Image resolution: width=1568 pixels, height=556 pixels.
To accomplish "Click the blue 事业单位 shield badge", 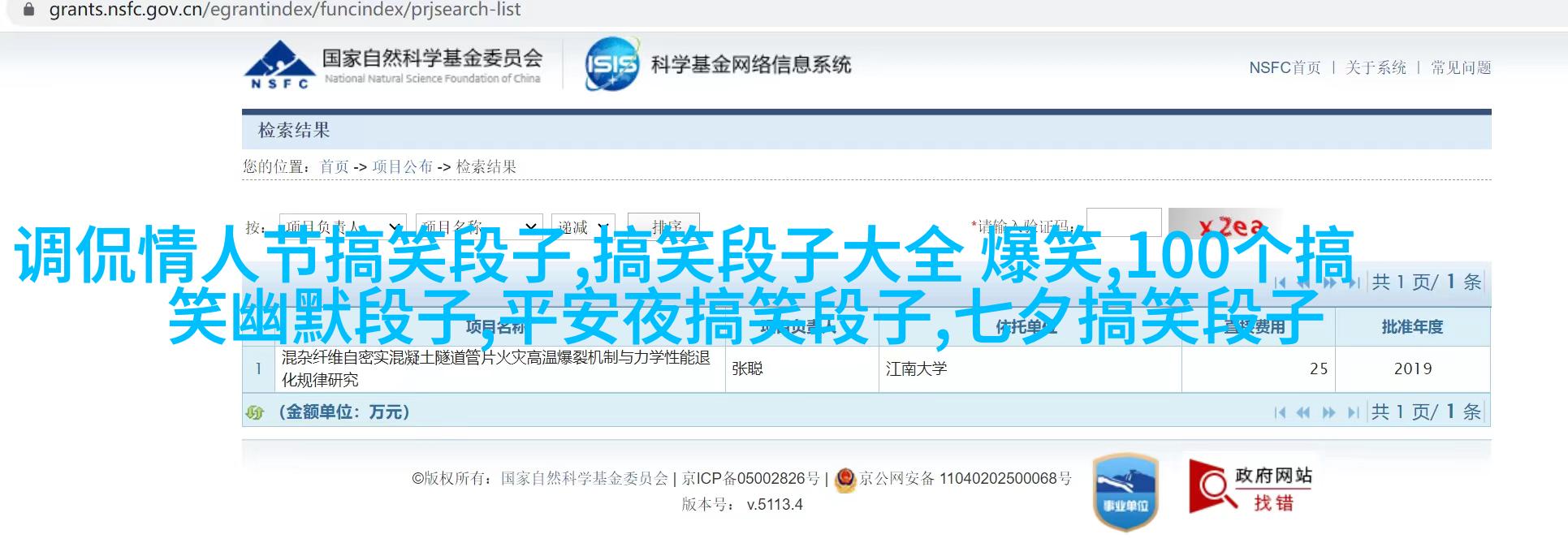I will [x=1125, y=492].
